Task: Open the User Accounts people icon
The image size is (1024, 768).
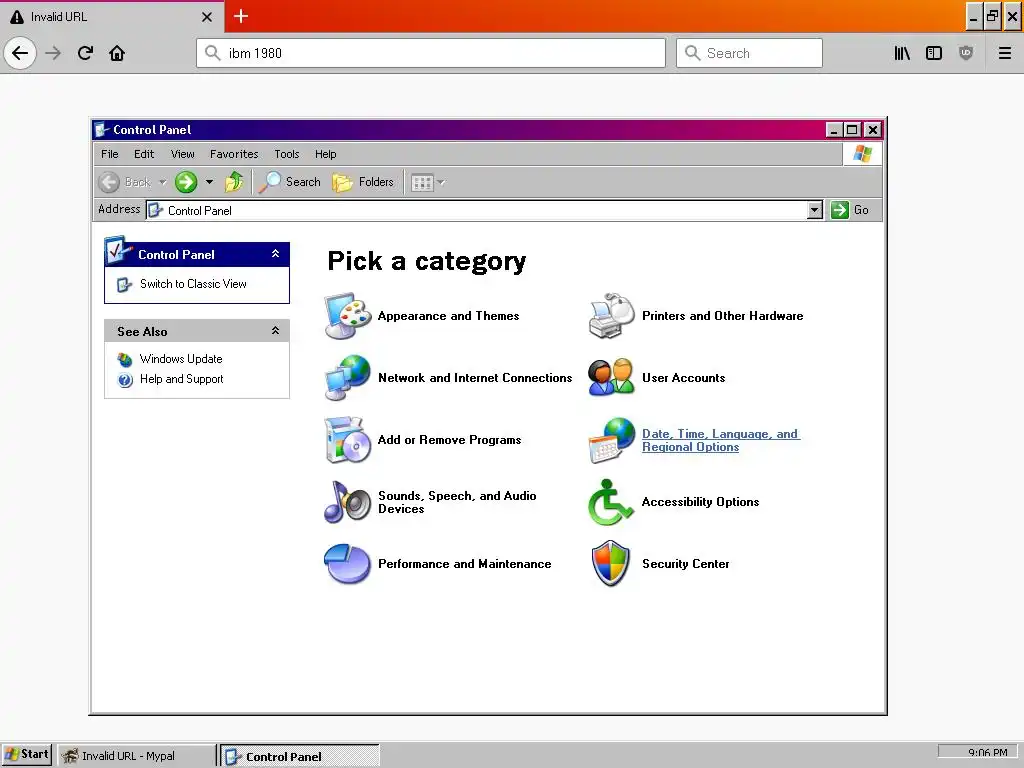Action: pos(612,377)
